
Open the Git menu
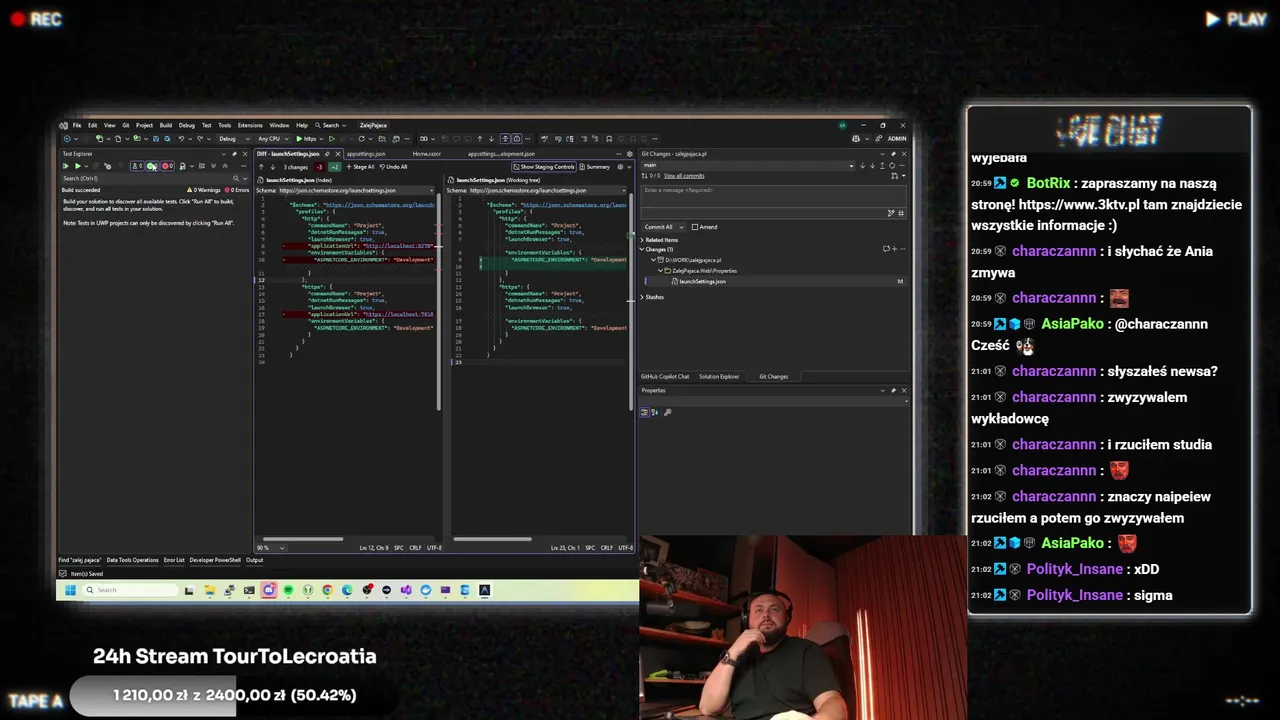(126, 125)
